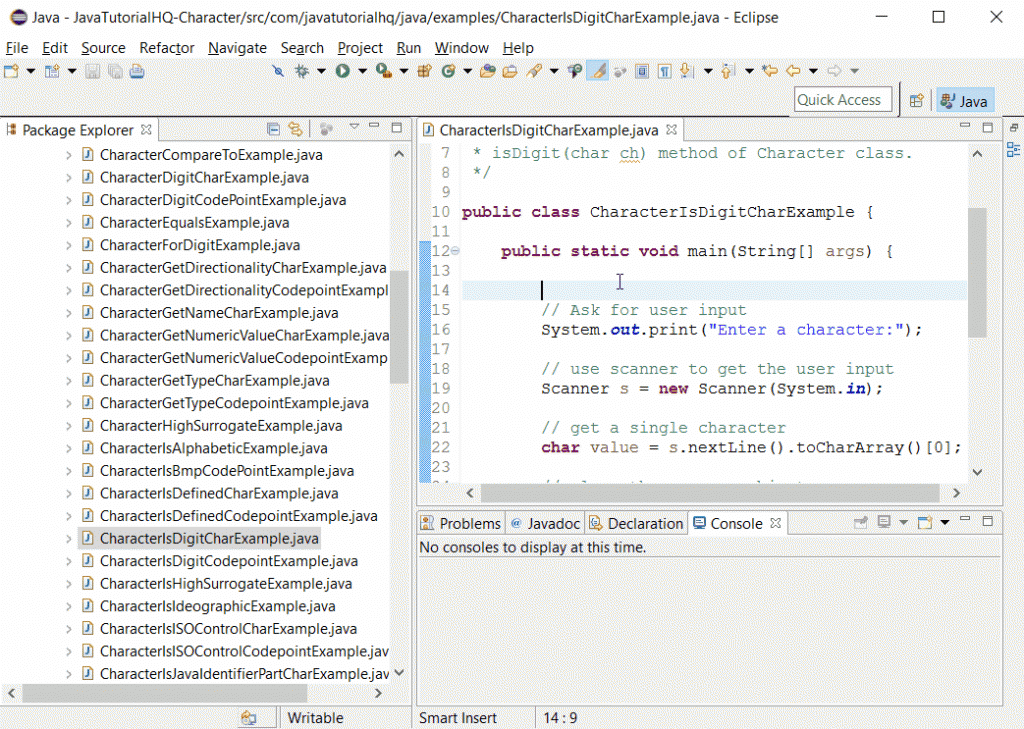The width and height of the screenshot is (1024, 729).
Task: Open the Run dropdown arrow
Action: click(x=362, y=71)
